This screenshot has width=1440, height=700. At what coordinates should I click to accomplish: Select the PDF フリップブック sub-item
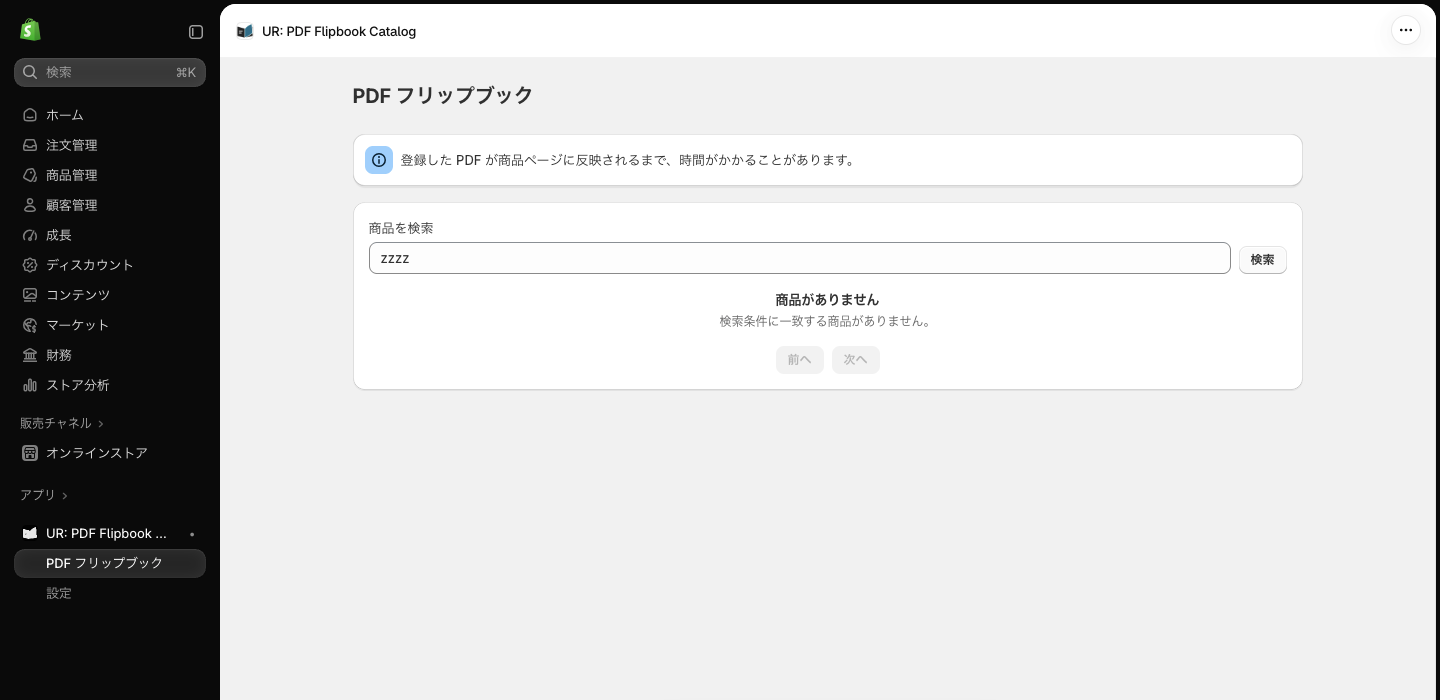click(110, 563)
